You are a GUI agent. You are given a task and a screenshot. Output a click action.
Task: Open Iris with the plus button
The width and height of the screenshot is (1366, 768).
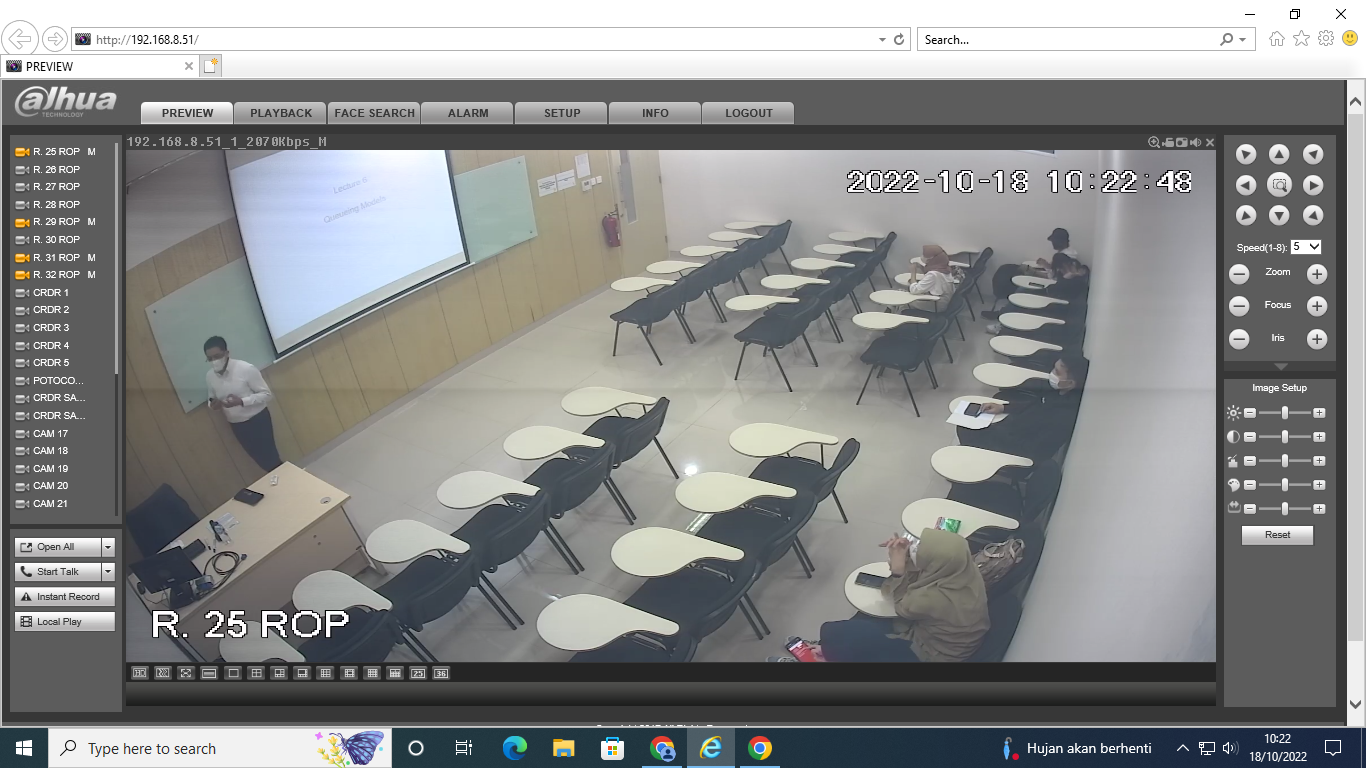pos(1317,339)
